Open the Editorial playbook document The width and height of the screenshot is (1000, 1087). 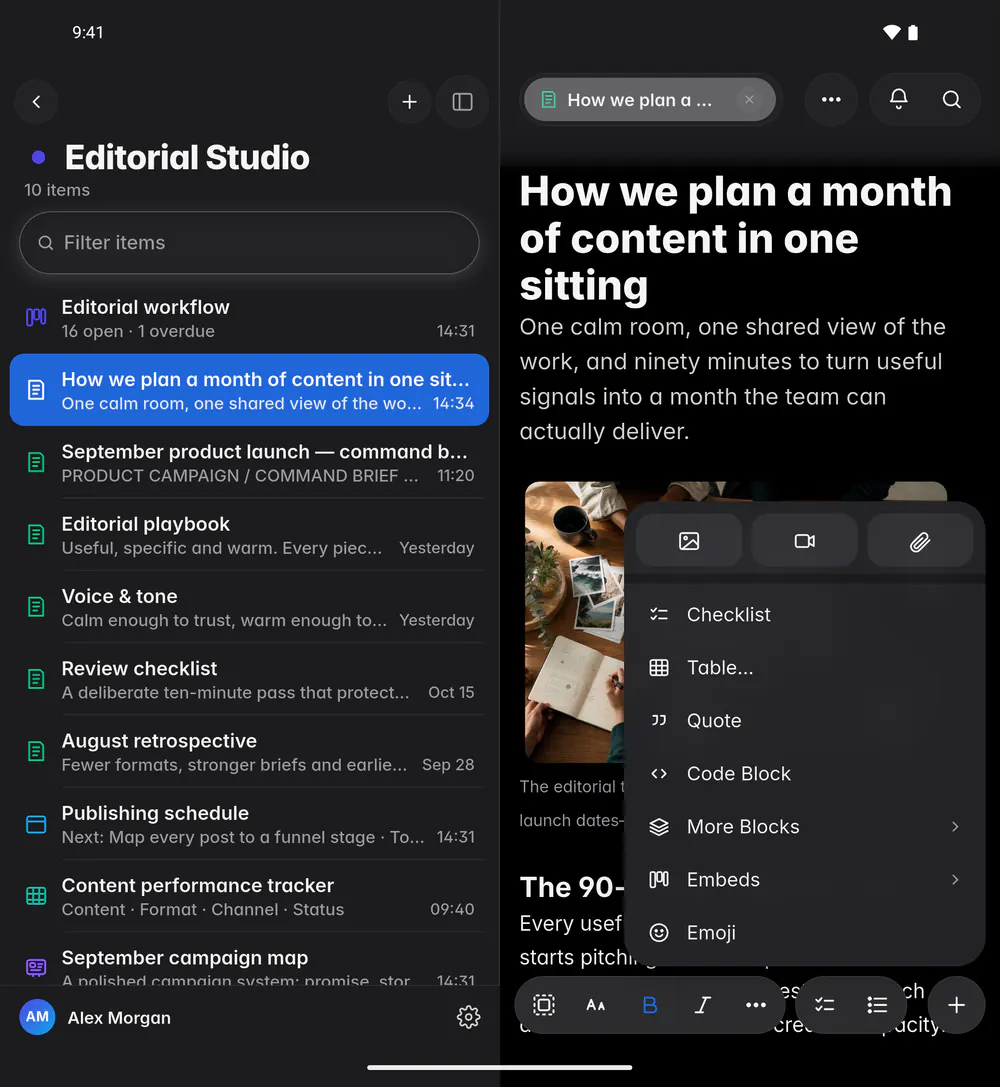(249, 535)
